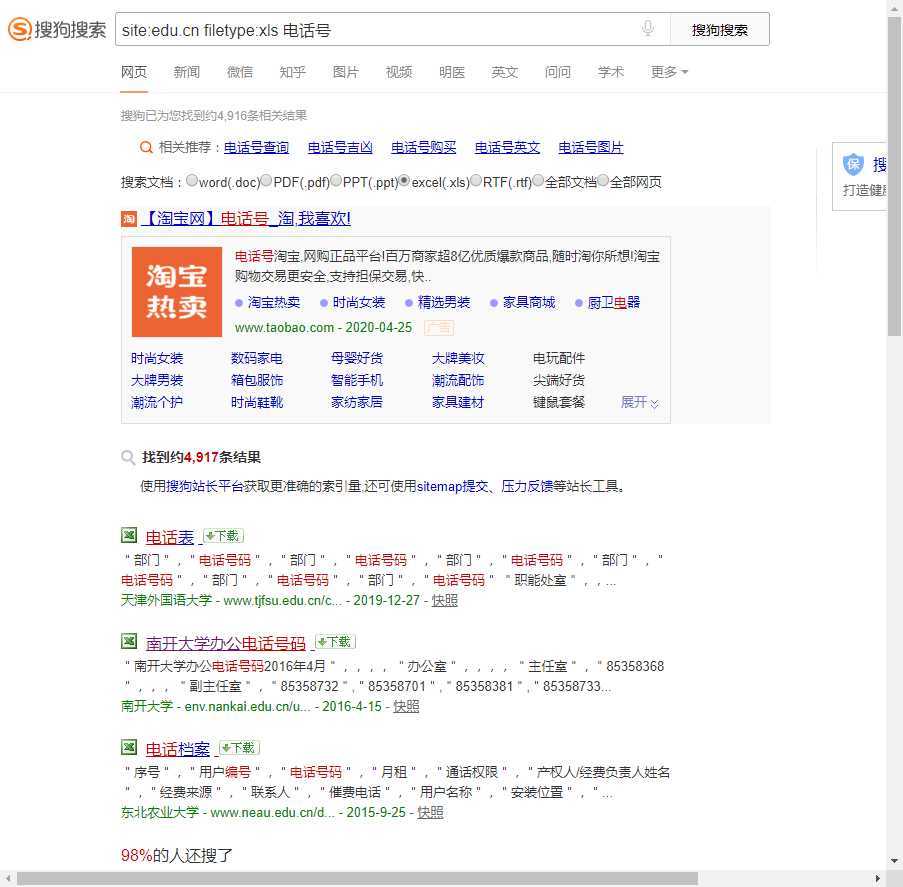Select the PDF(.pdf) radio button
The width and height of the screenshot is (903, 887).
pyautogui.click(x=267, y=181)
